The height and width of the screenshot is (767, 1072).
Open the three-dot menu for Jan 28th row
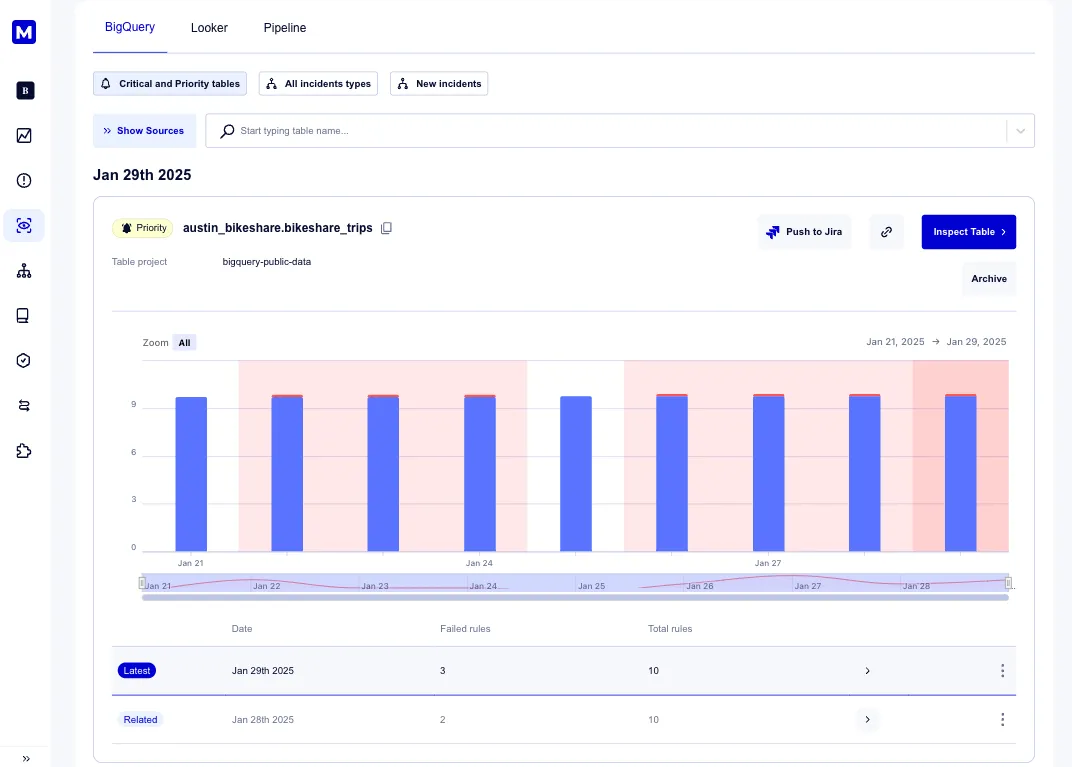(1002, 720)
